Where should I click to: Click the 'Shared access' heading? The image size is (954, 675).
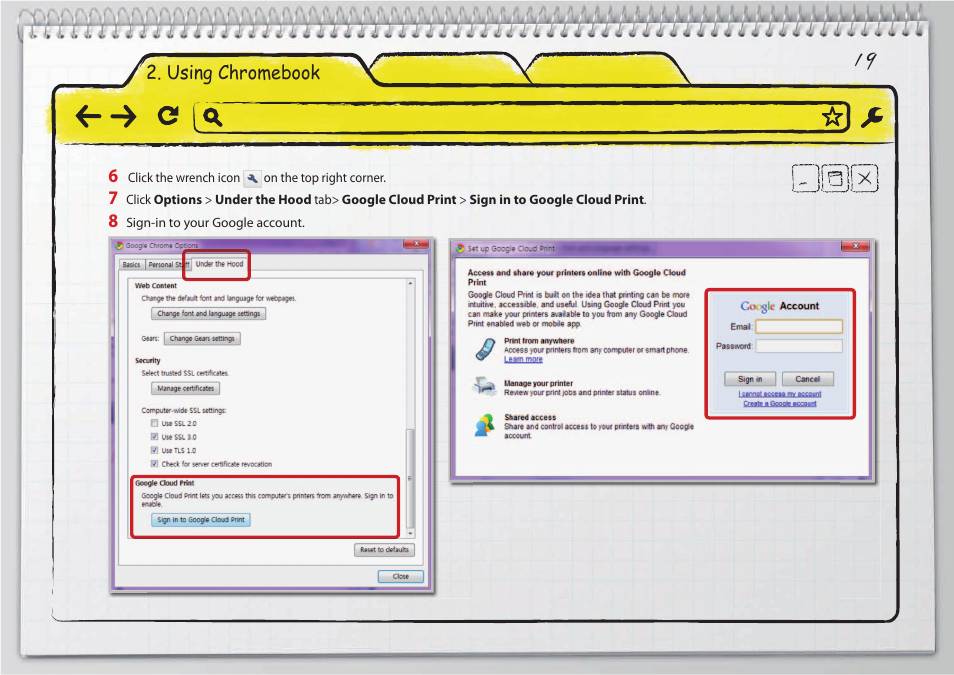(530, 418)
